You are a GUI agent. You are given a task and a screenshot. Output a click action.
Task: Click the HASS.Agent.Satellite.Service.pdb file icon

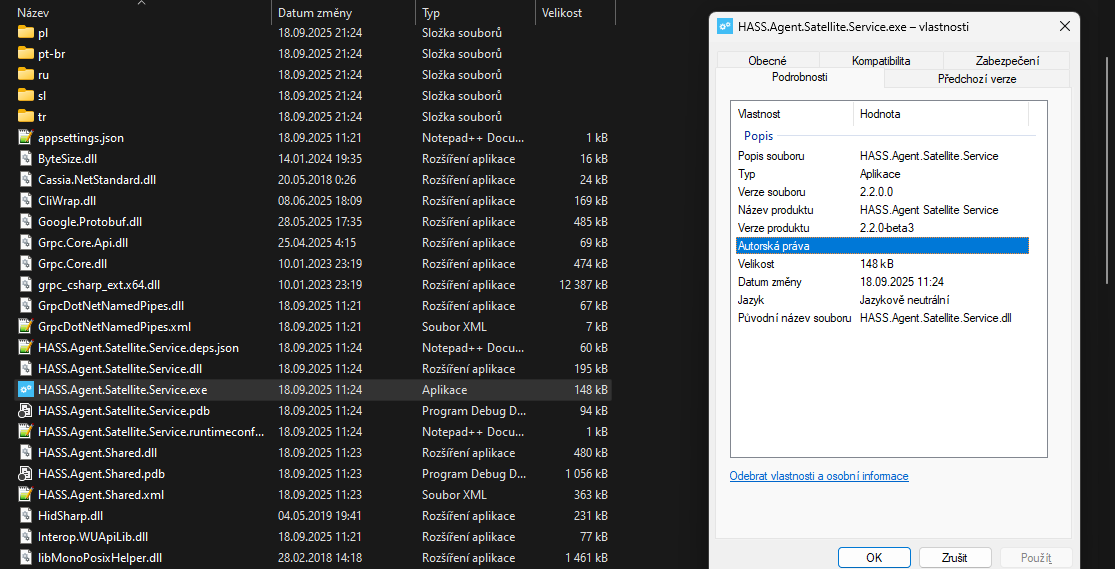[26, 411]
